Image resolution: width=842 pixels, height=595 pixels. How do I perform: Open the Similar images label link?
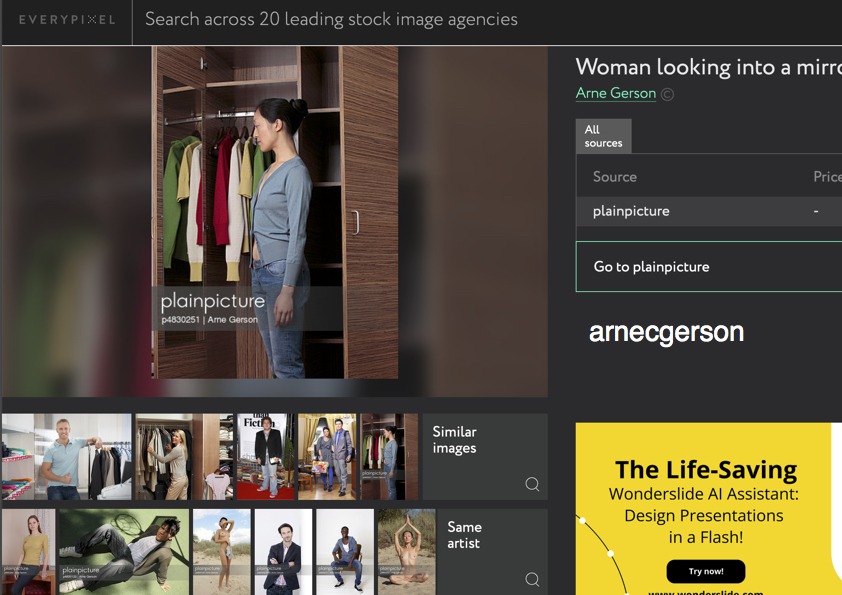pos(454,440)
